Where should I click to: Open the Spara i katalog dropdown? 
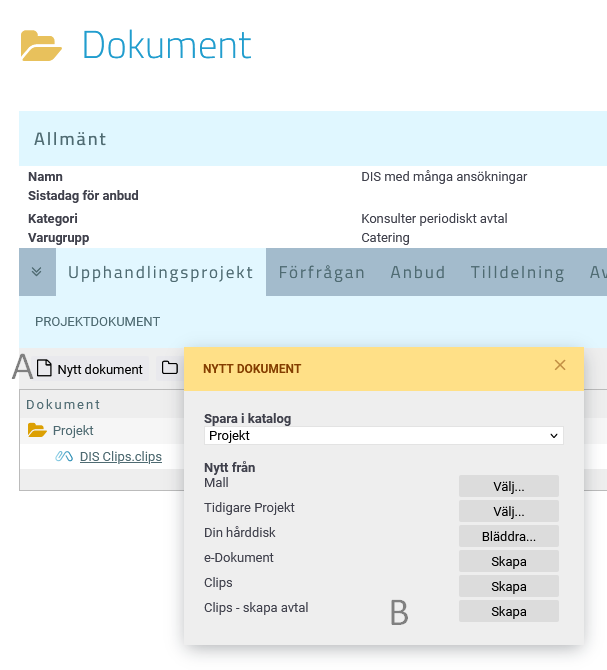pyautogui.click(x=384, y=435)
